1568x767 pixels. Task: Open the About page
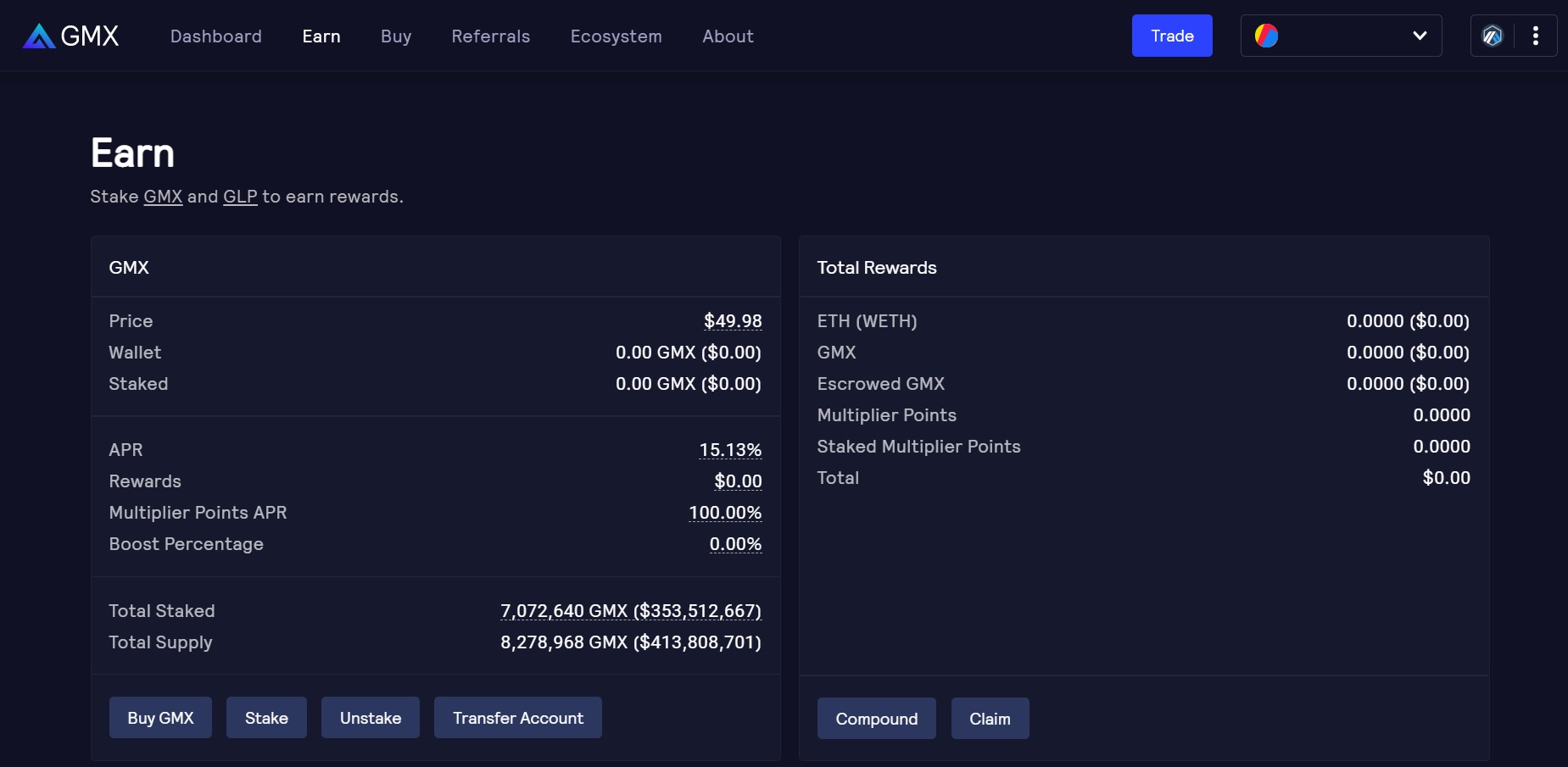click(x=728, y=36)
